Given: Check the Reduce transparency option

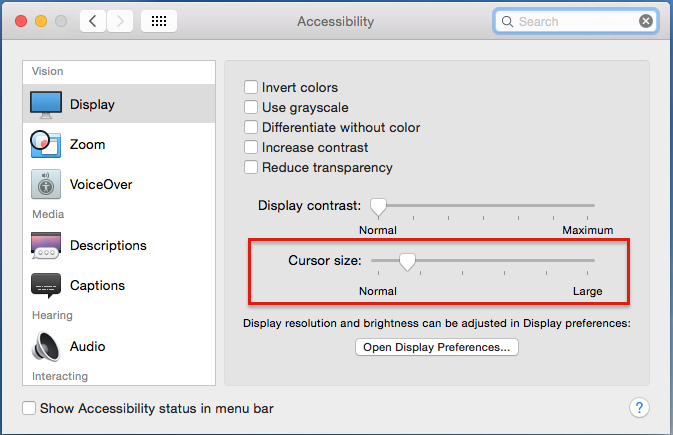Looking at the screenshot, I should (252, 168).
